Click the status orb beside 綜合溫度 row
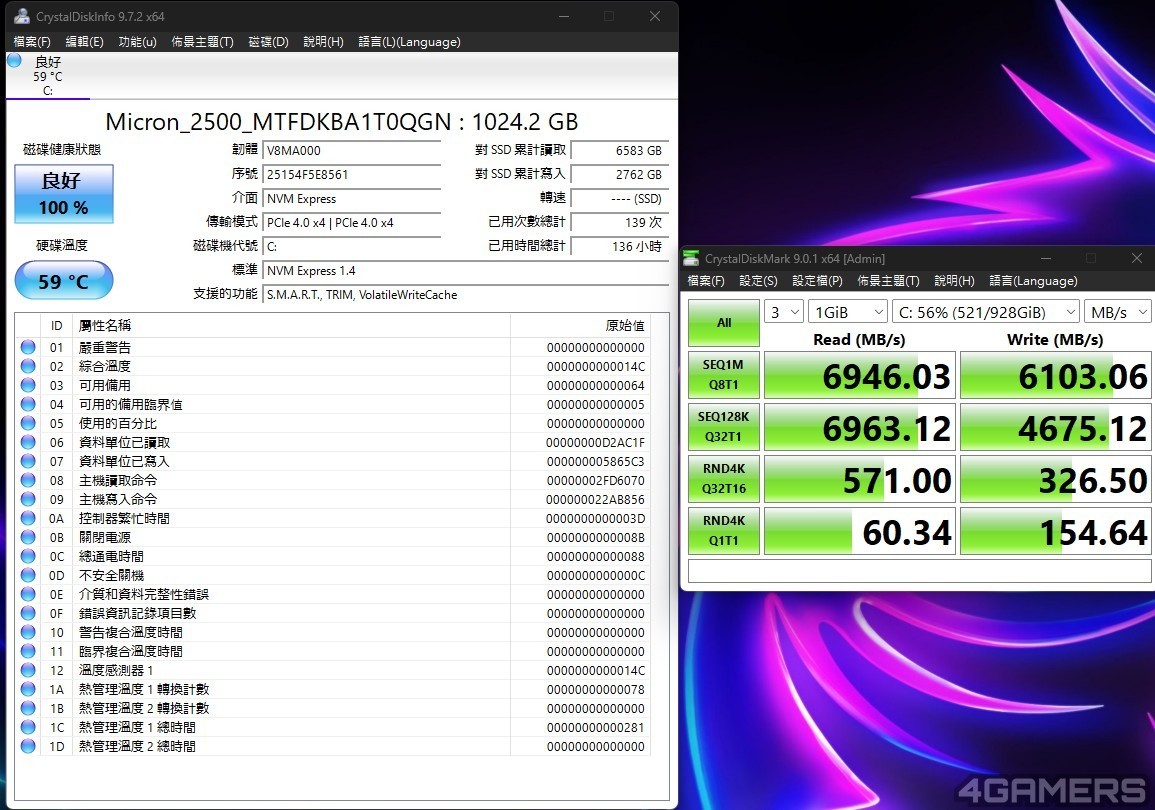Image resolution: width=1155 pixels, height=810 pixels. [x=28, y=367]
